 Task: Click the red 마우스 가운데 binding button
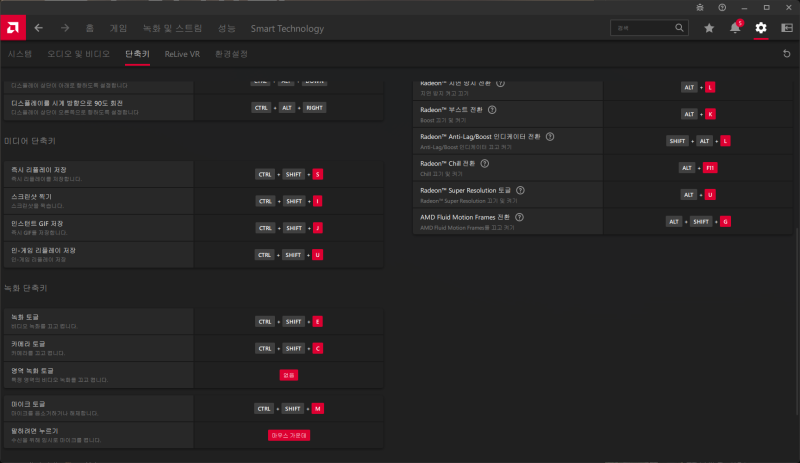pos(289,435)
